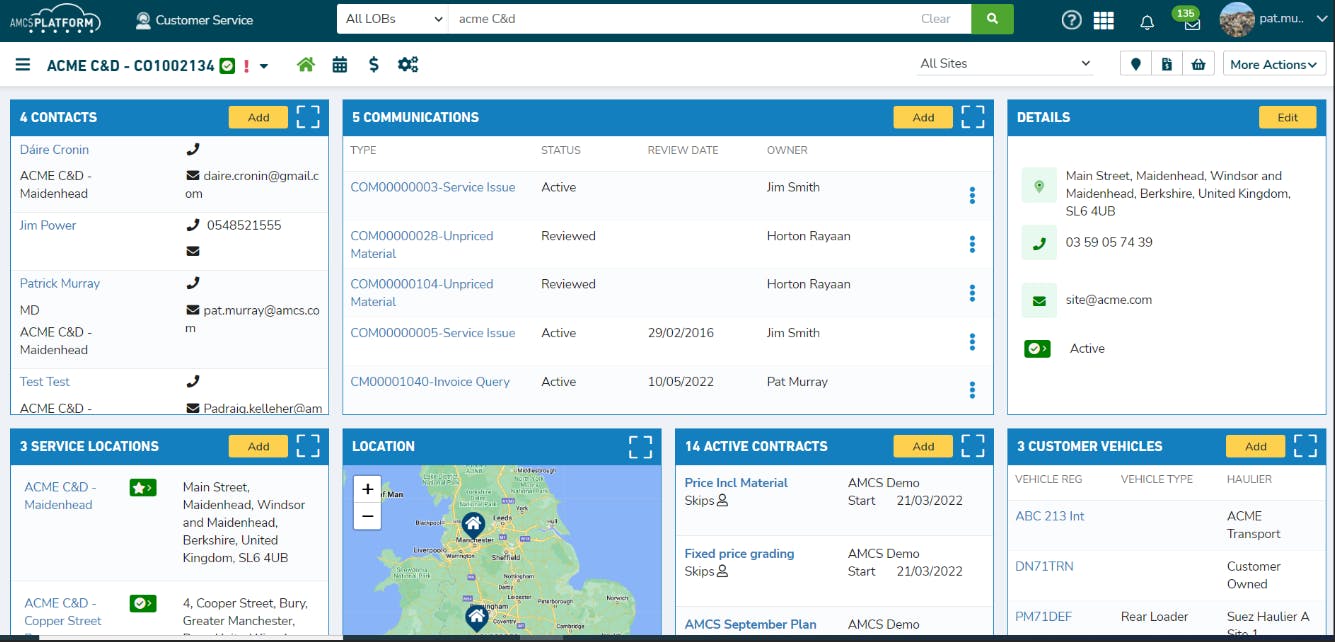The image size is (1335, 642).
Task: Toggle the hamburger navigation menu
Action: click(22, 65)
